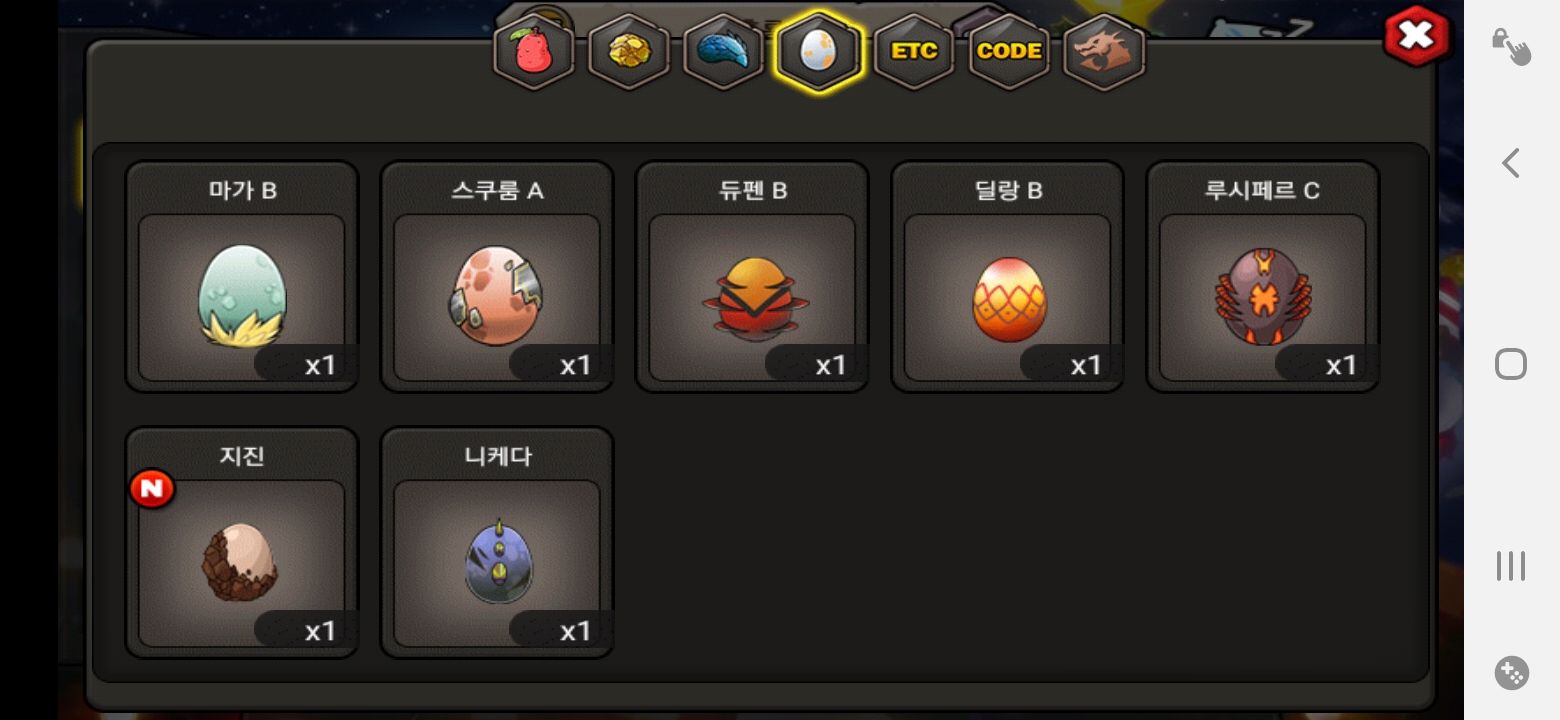The image size is (1560, 720).
Task: Open the CODE tab
Action: point(1009,52)
